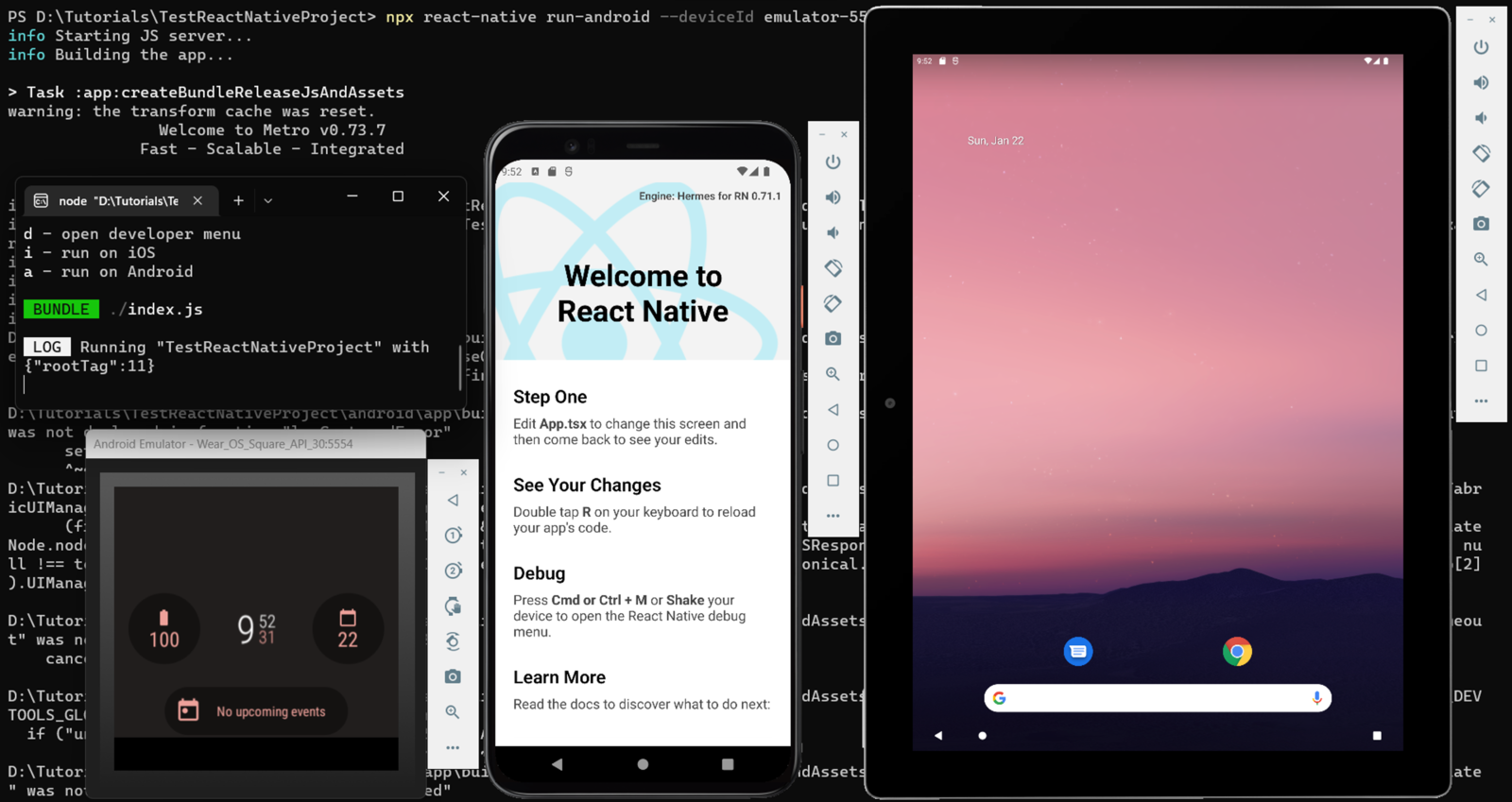
Task: Tap the voice search microphone on tablet
Action: (x=1316, y=698)
